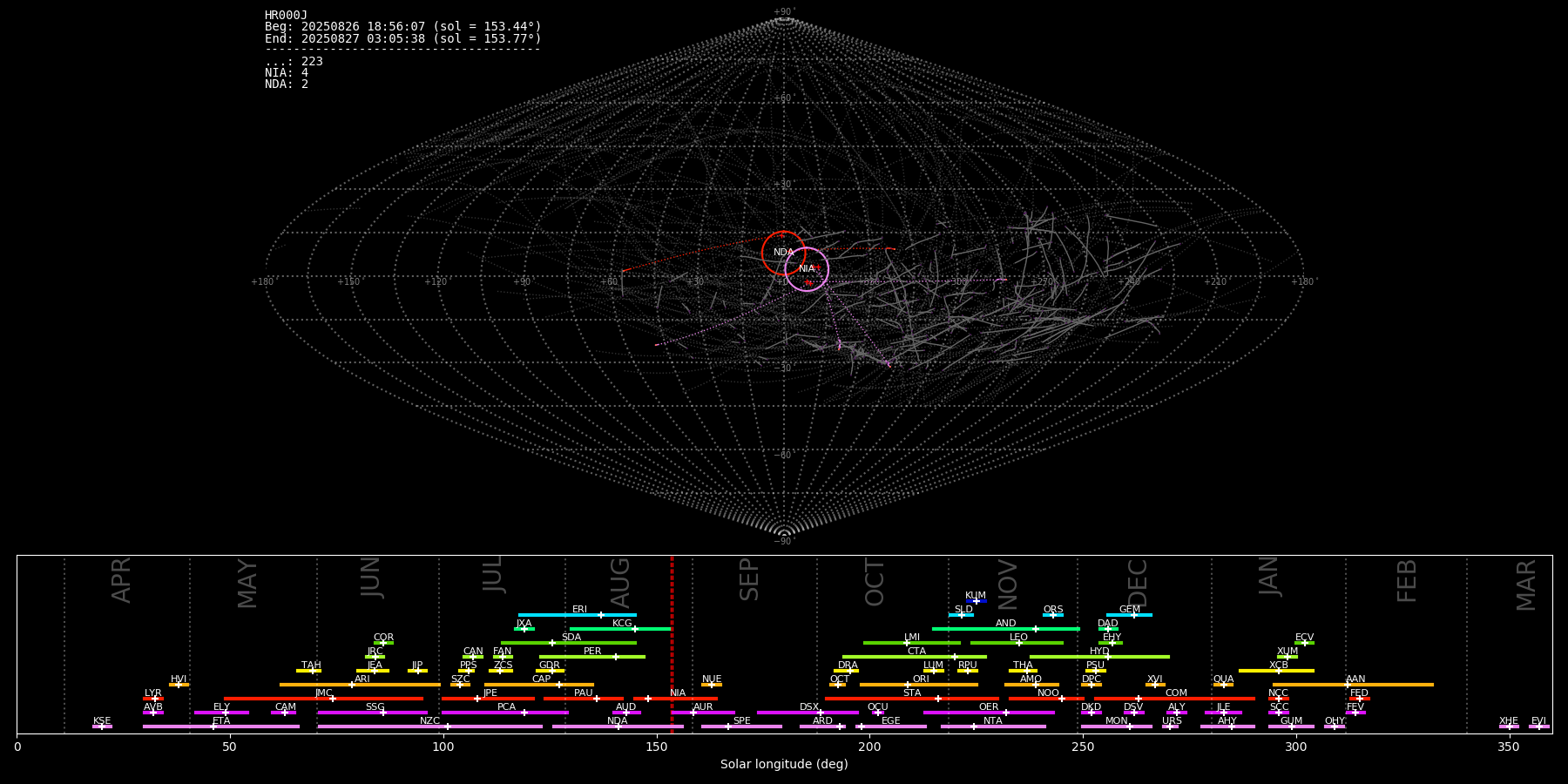1568x784 pixels.
Task: Select the COM shower label
Action: [x=1177, y=693]
